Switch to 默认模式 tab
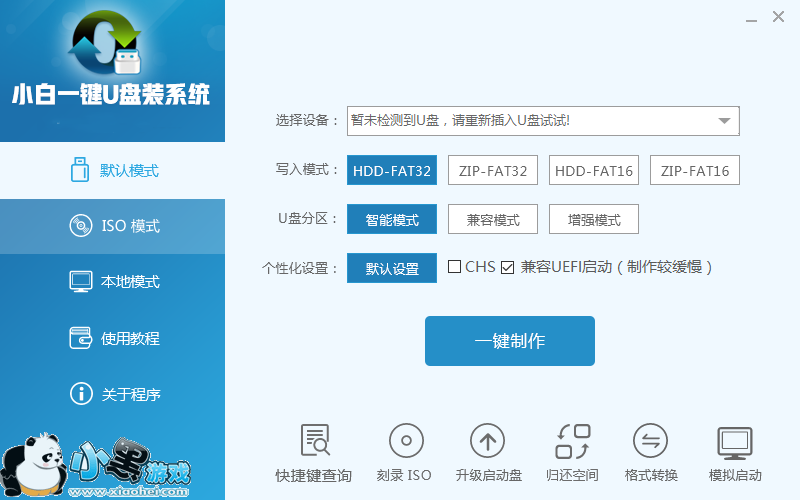The width and height of the screenshot is (800, 500). [112, 170]
